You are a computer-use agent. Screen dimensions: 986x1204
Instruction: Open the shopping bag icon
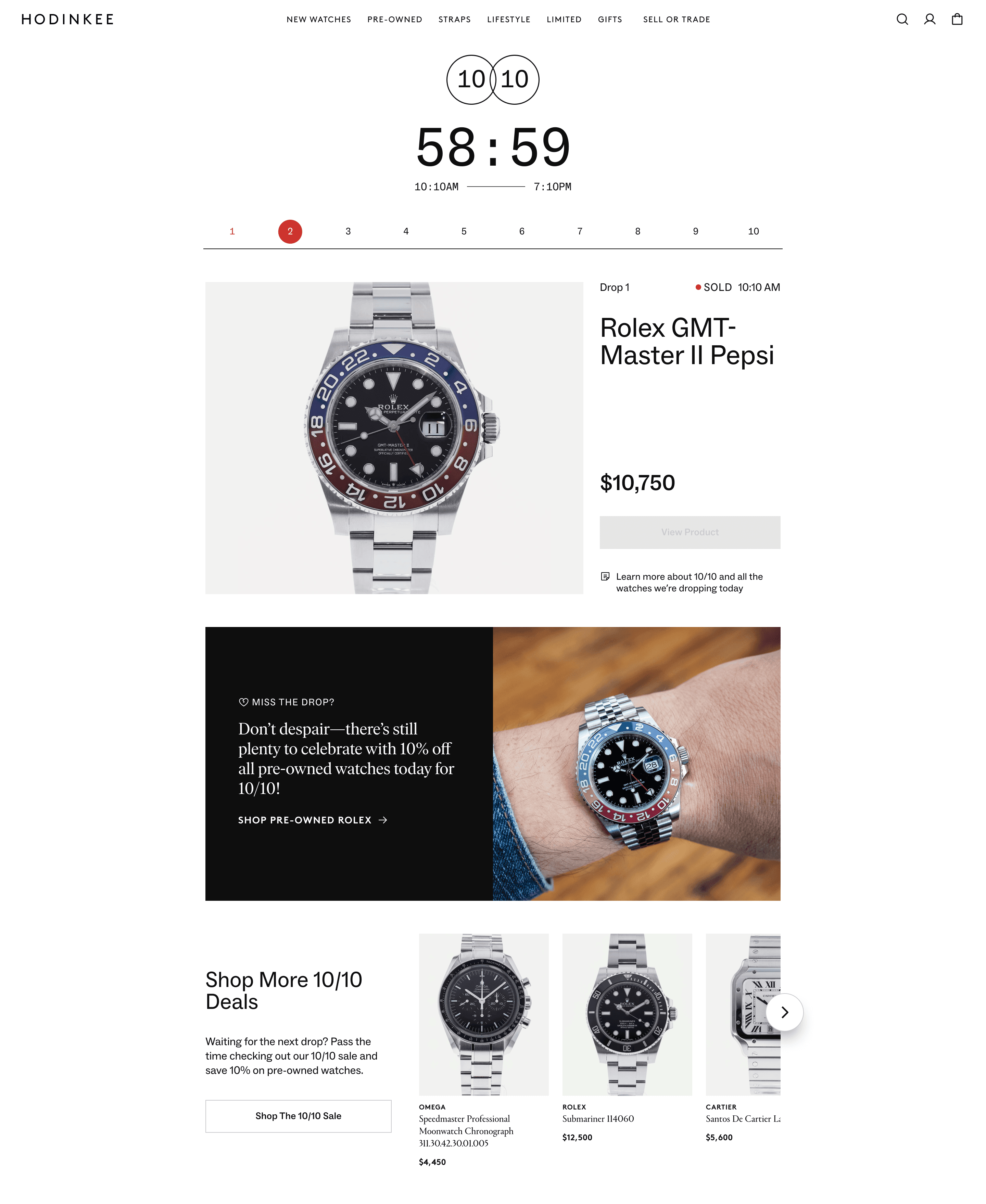pyautogui.click(x=957, y=19)
